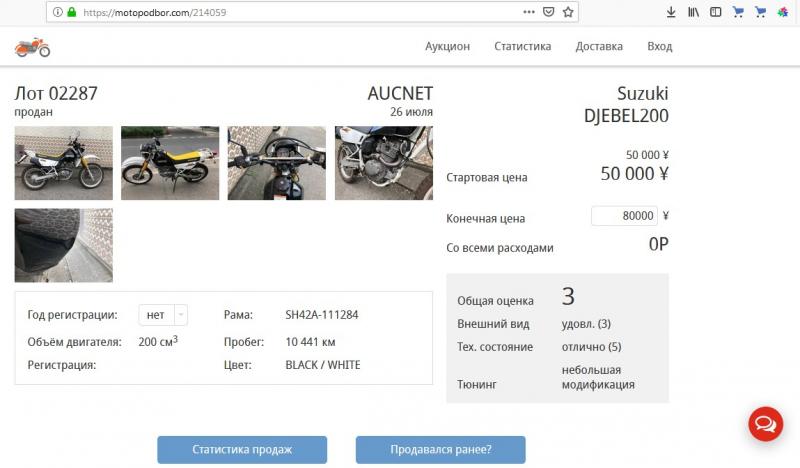Click the engine volume 200 см3
Screen dimensions: 800x468
[158, 341]
